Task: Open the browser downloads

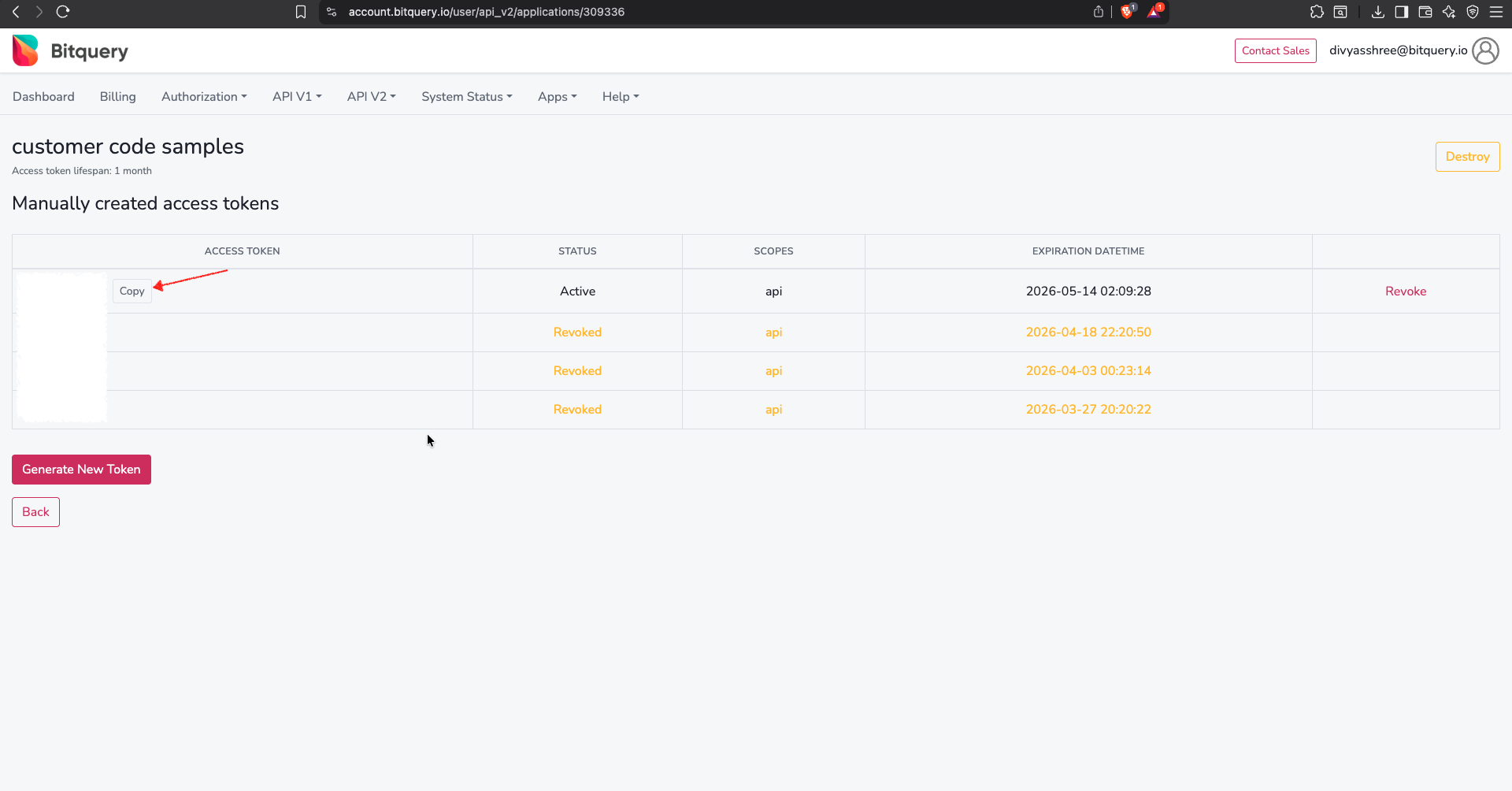Action: coord(1378,12)
